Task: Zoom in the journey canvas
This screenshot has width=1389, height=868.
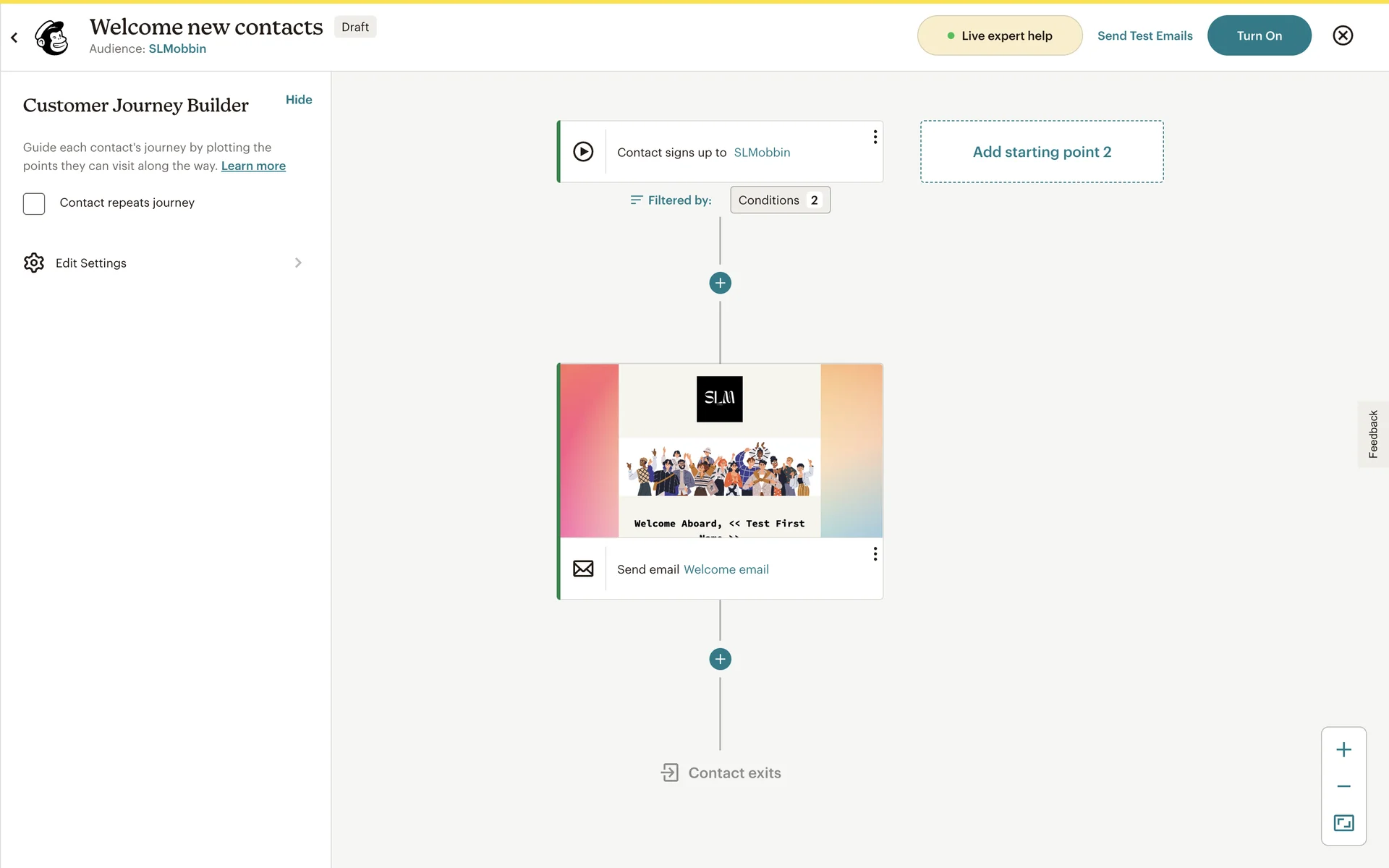Action: pos(1343,750)
